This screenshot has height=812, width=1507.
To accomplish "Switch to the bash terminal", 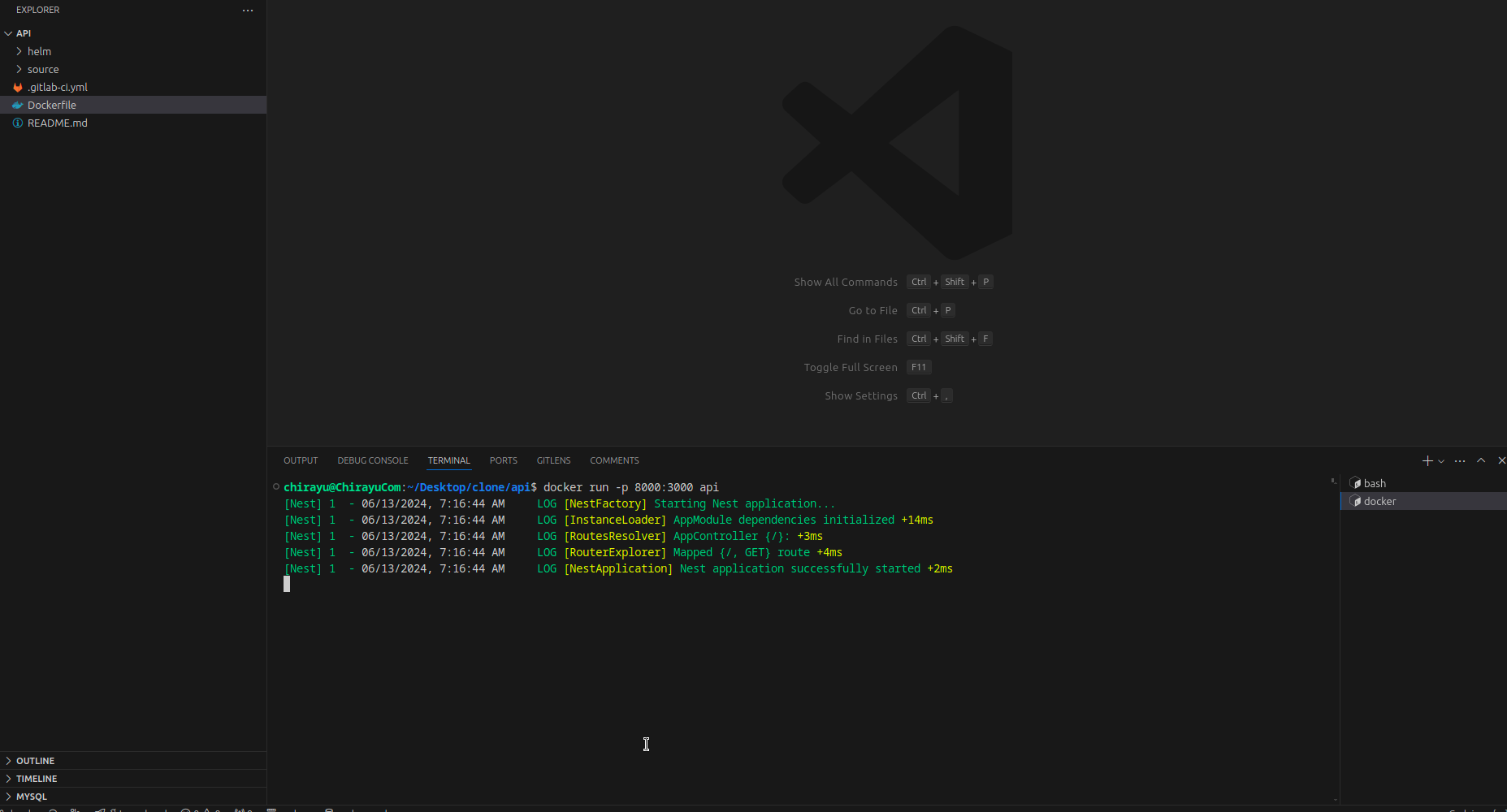I will 1423,483.
